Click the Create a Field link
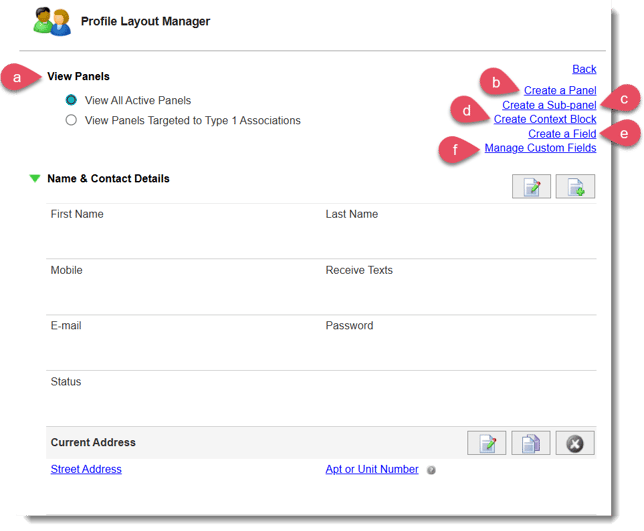The width and height of the screenshot is (644, 531). point(561,134)
